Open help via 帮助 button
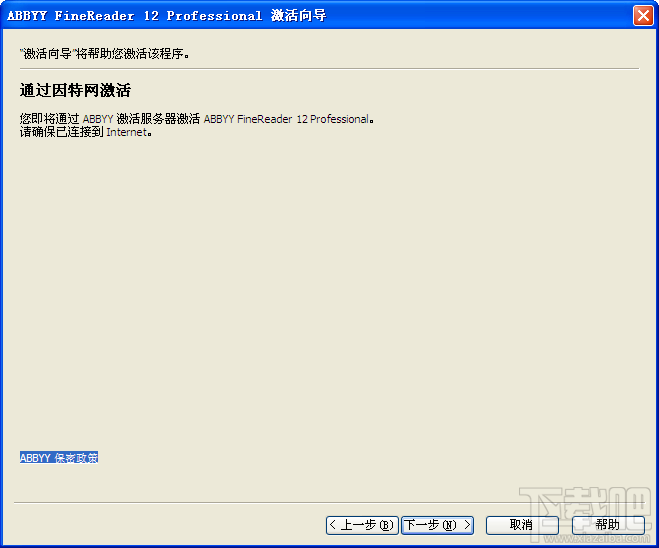 pos(608,525)
